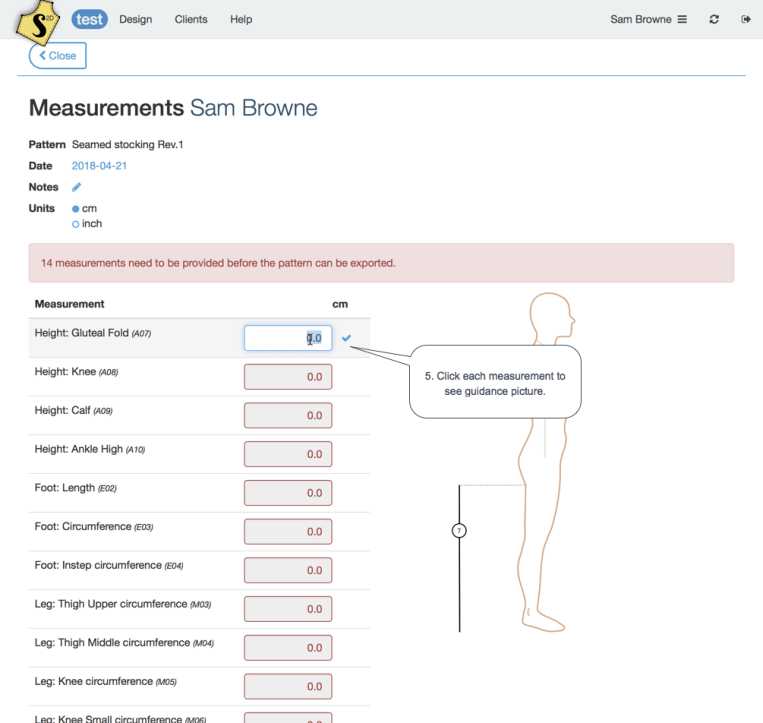Screen dimensions: 763x723
Task: Click the circled 7 marker on figure
Action: tap(459, 530)
